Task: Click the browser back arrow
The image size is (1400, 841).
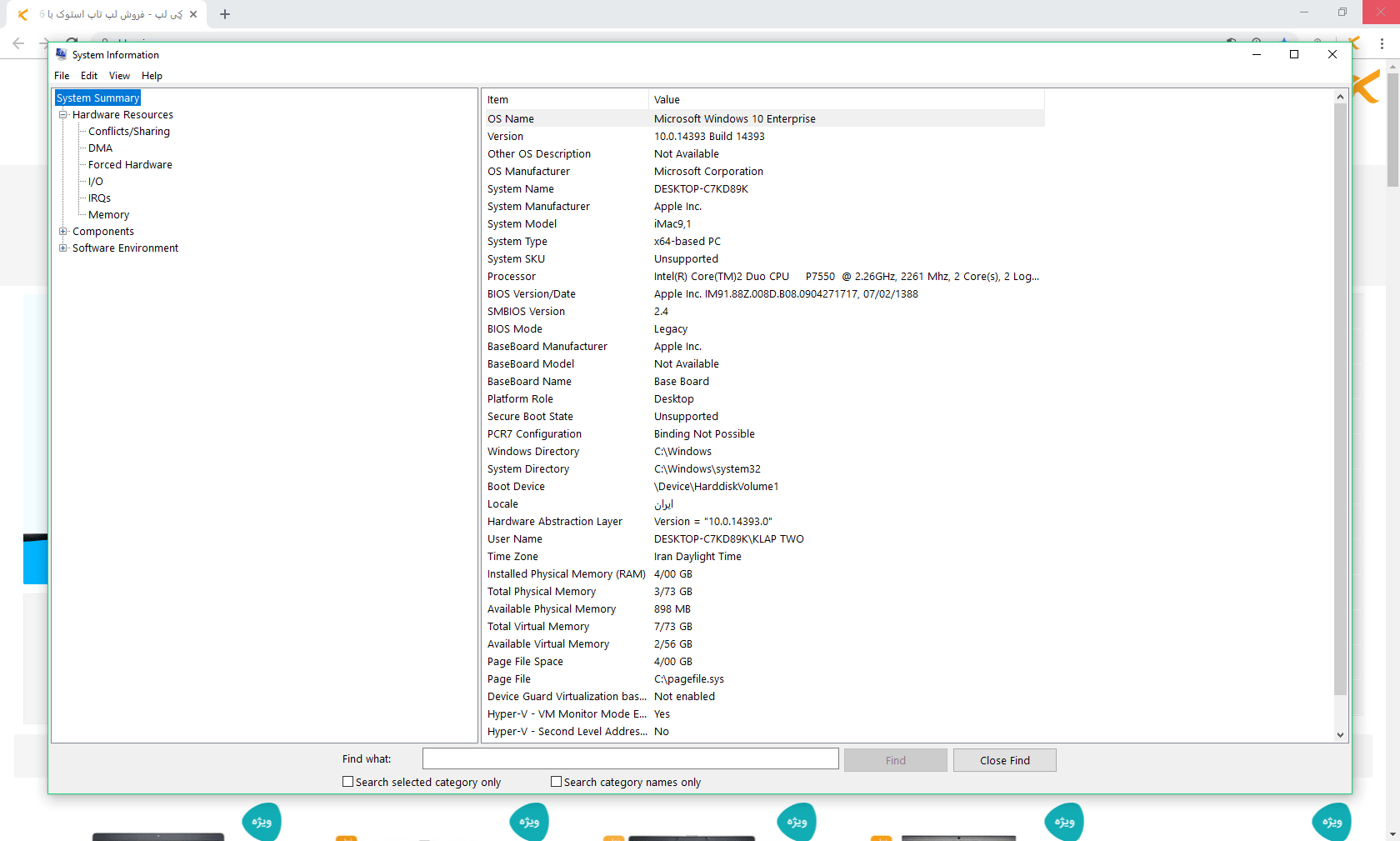Action: (18, 43)
